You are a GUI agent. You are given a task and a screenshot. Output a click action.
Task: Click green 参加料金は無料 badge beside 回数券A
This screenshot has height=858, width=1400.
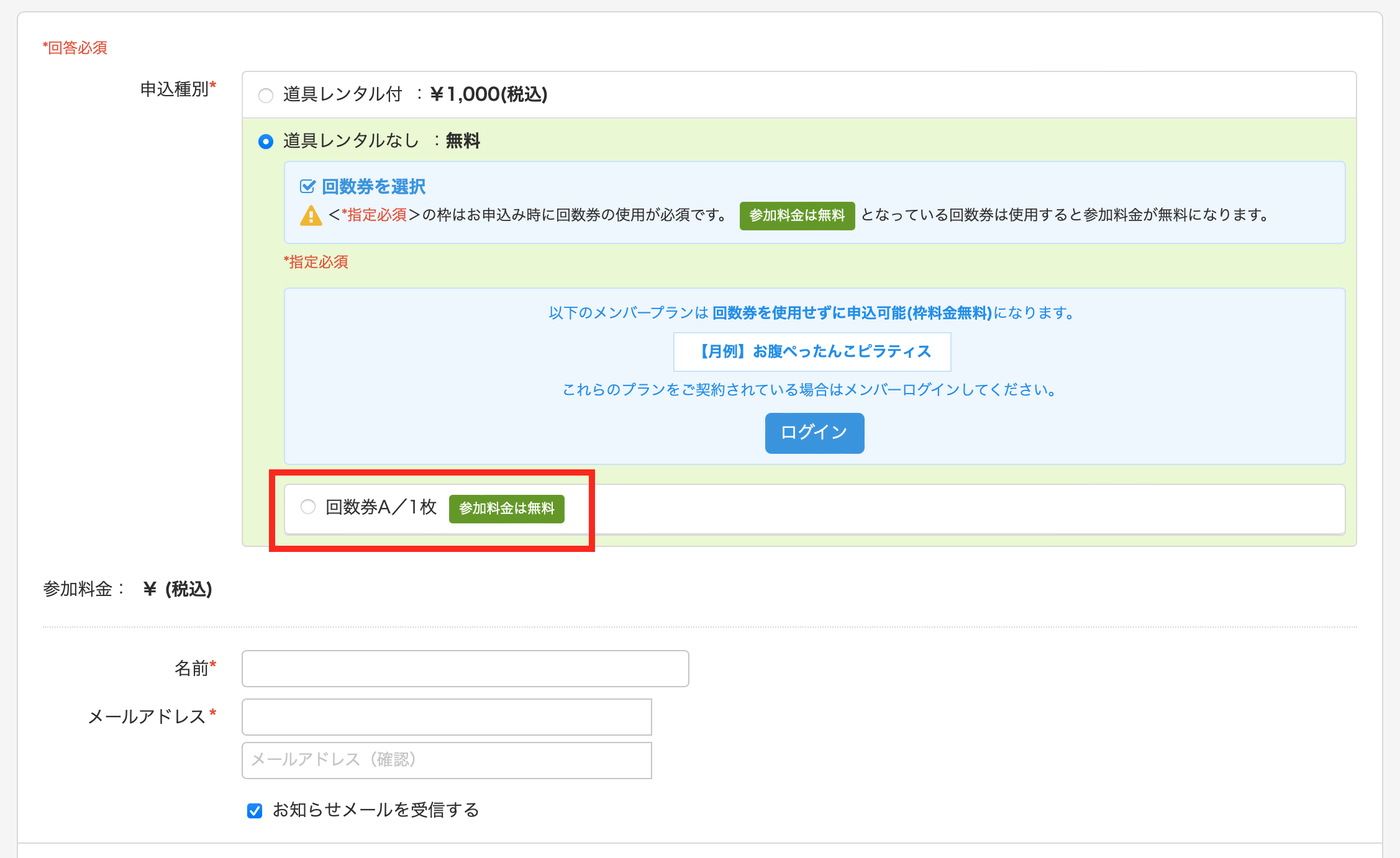pyautogui.click(x=506, y=508)
